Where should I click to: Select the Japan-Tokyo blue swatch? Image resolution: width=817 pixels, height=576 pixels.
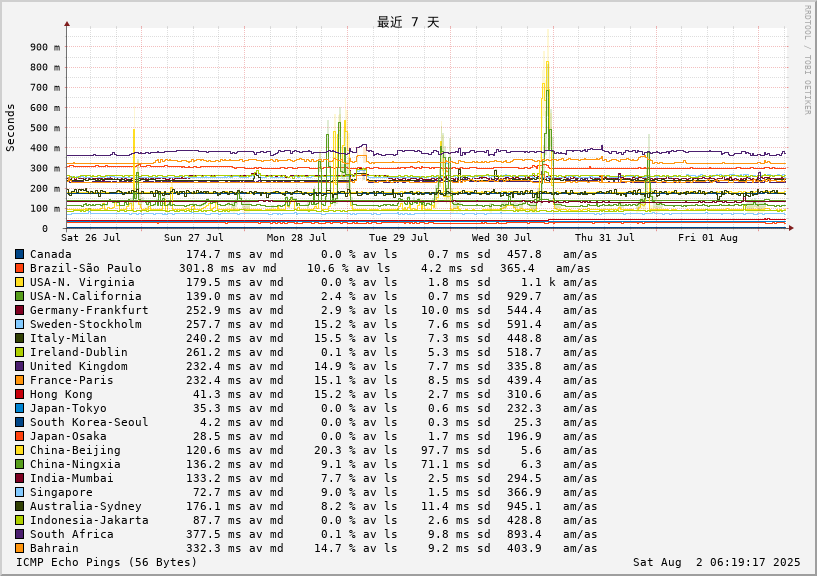(20, 409)
